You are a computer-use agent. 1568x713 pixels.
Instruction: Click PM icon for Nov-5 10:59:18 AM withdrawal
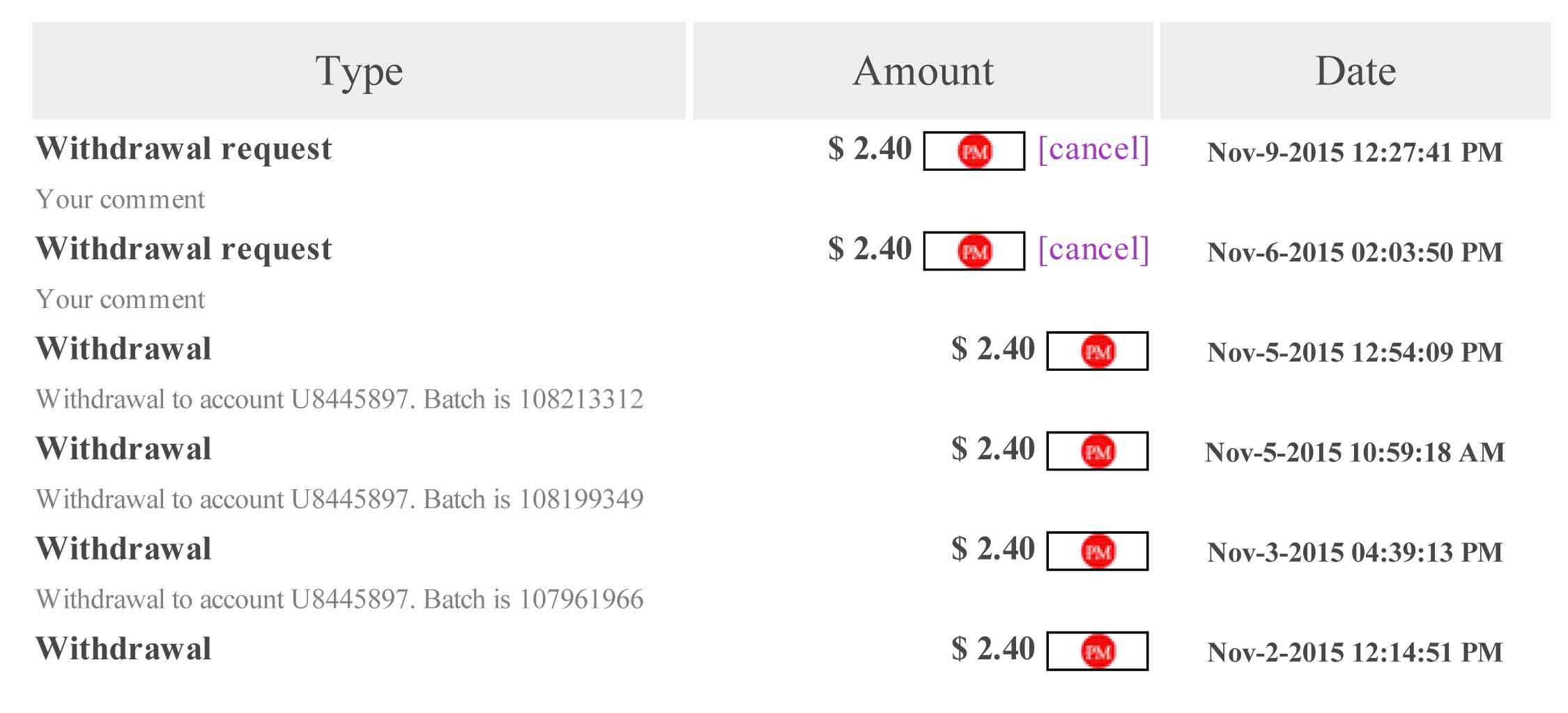pos(1097,452)
